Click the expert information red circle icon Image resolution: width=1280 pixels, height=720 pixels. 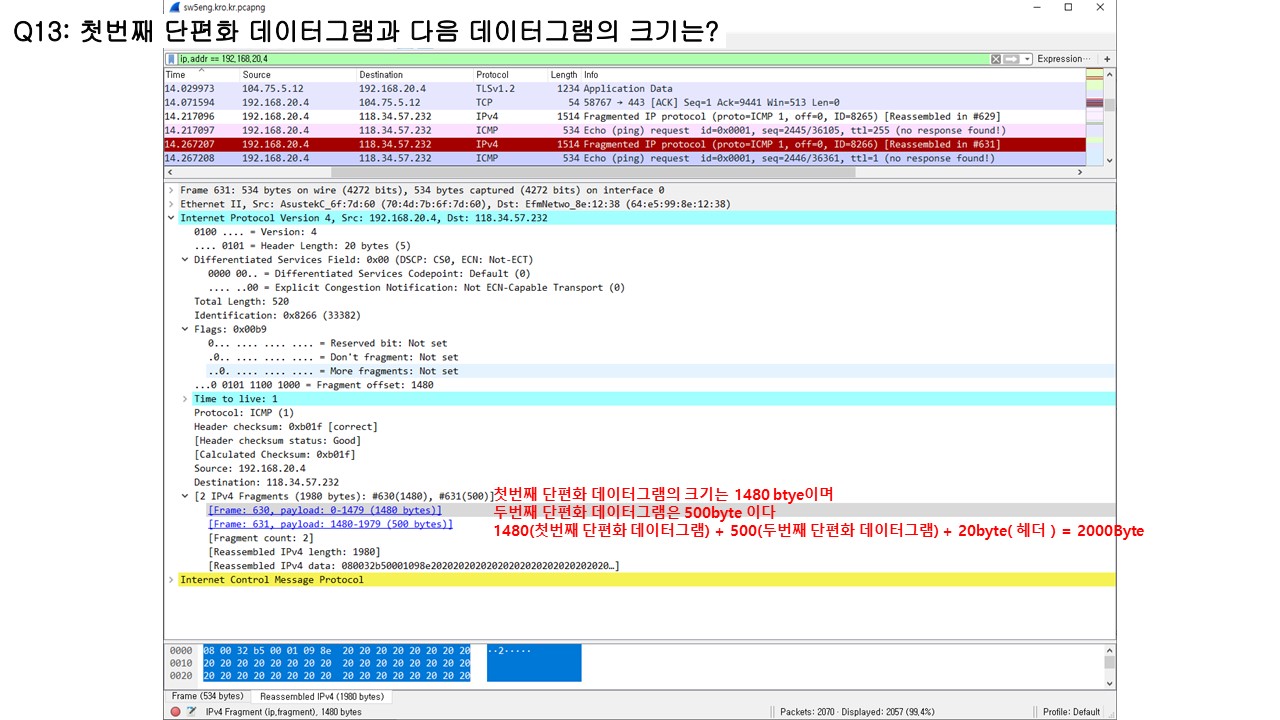point(175,712)
